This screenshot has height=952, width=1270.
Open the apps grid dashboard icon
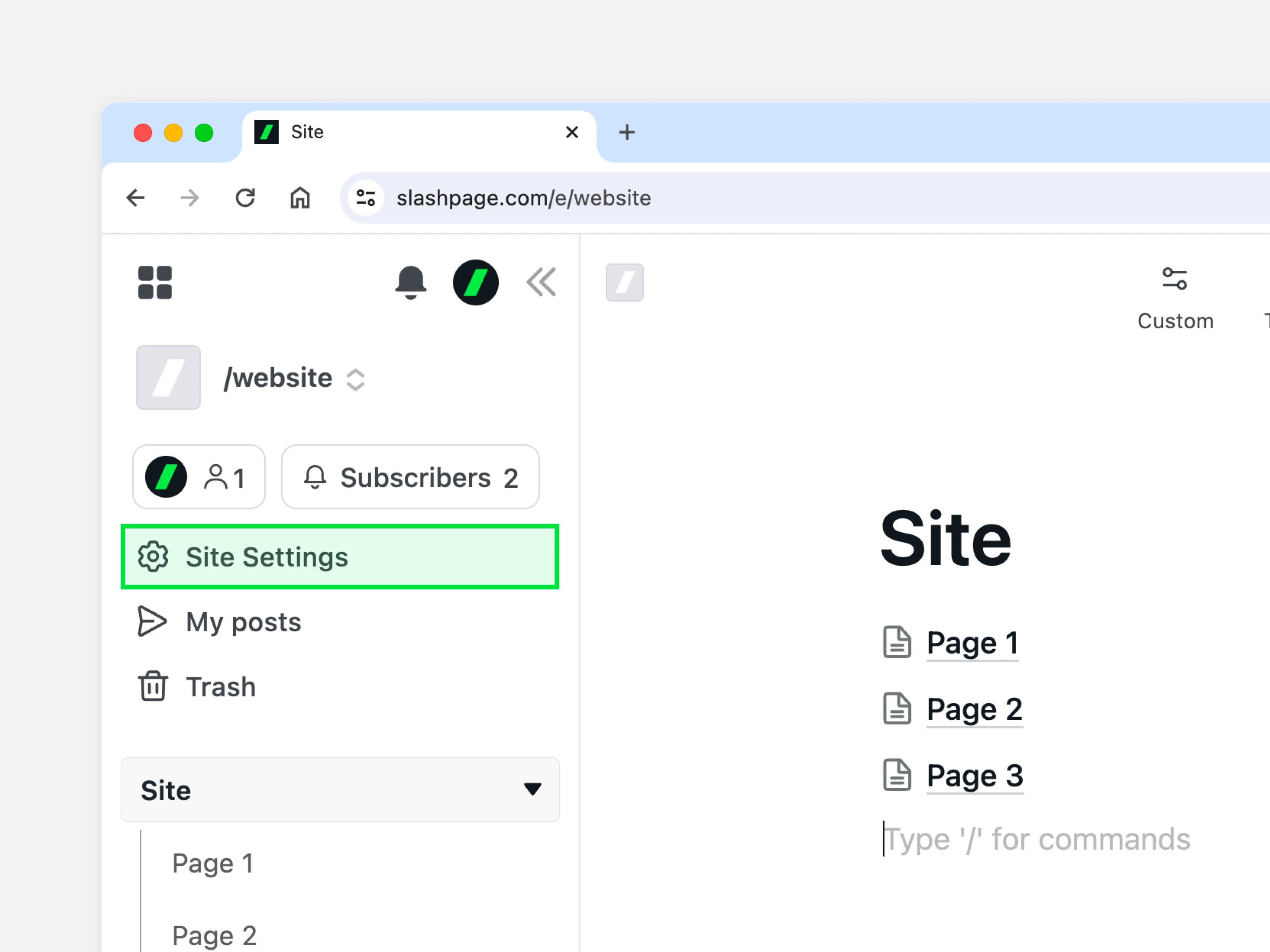(x=155, y=282)
